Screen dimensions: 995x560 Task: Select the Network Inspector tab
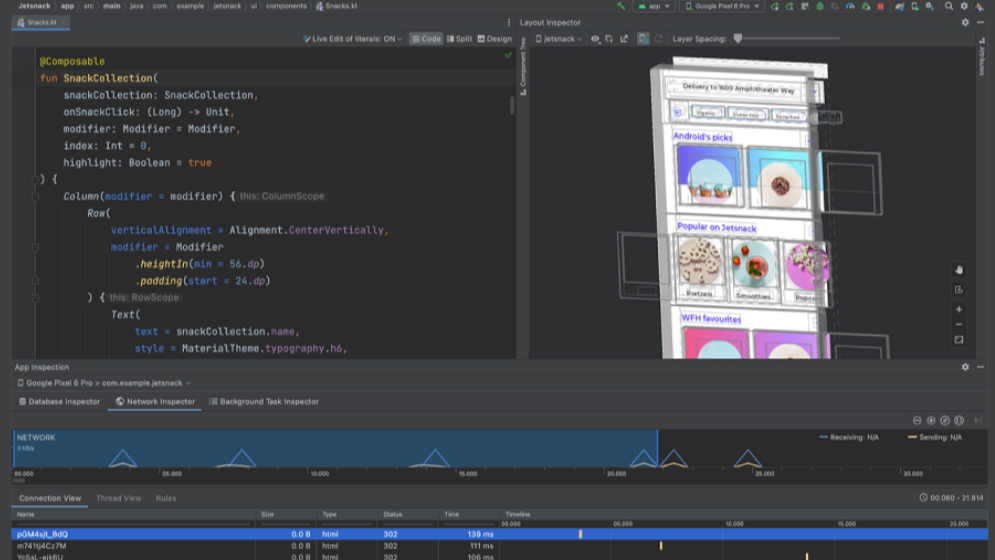[x=155, y=402]
